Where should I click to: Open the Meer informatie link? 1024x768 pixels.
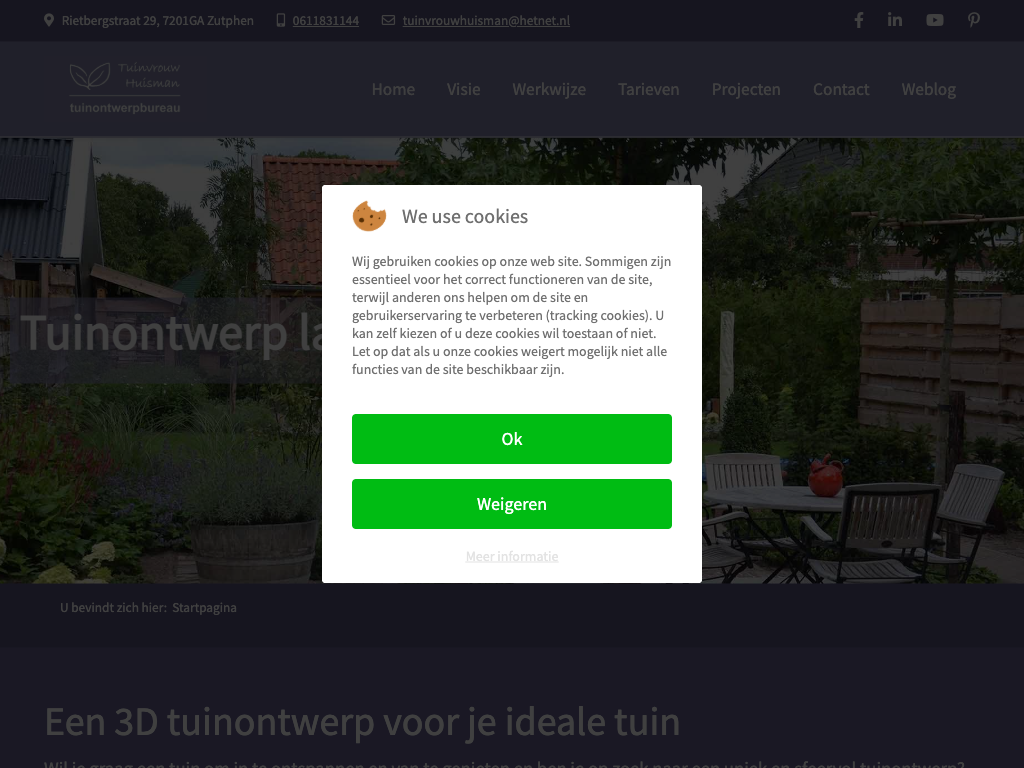(512, 556)
